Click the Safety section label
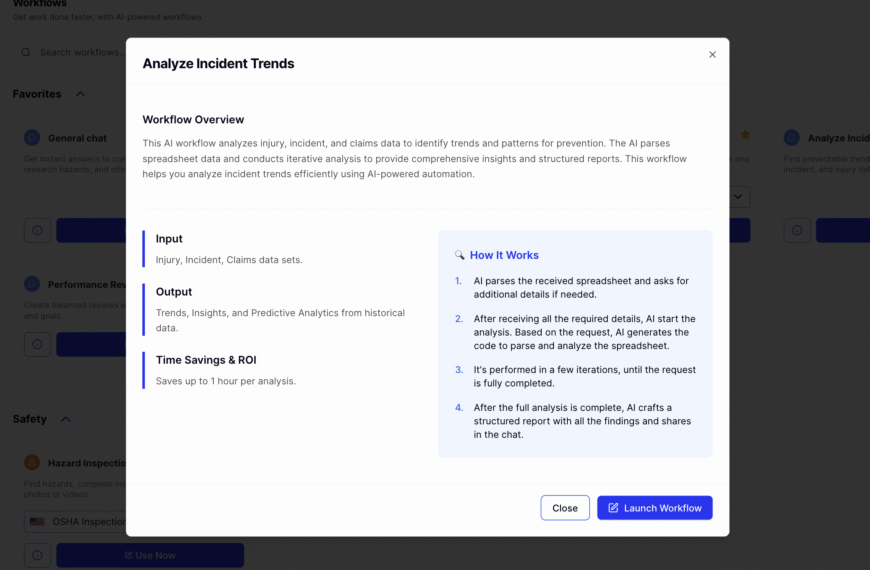The height and width of the screenshot is (570, 870). (30, 419)
